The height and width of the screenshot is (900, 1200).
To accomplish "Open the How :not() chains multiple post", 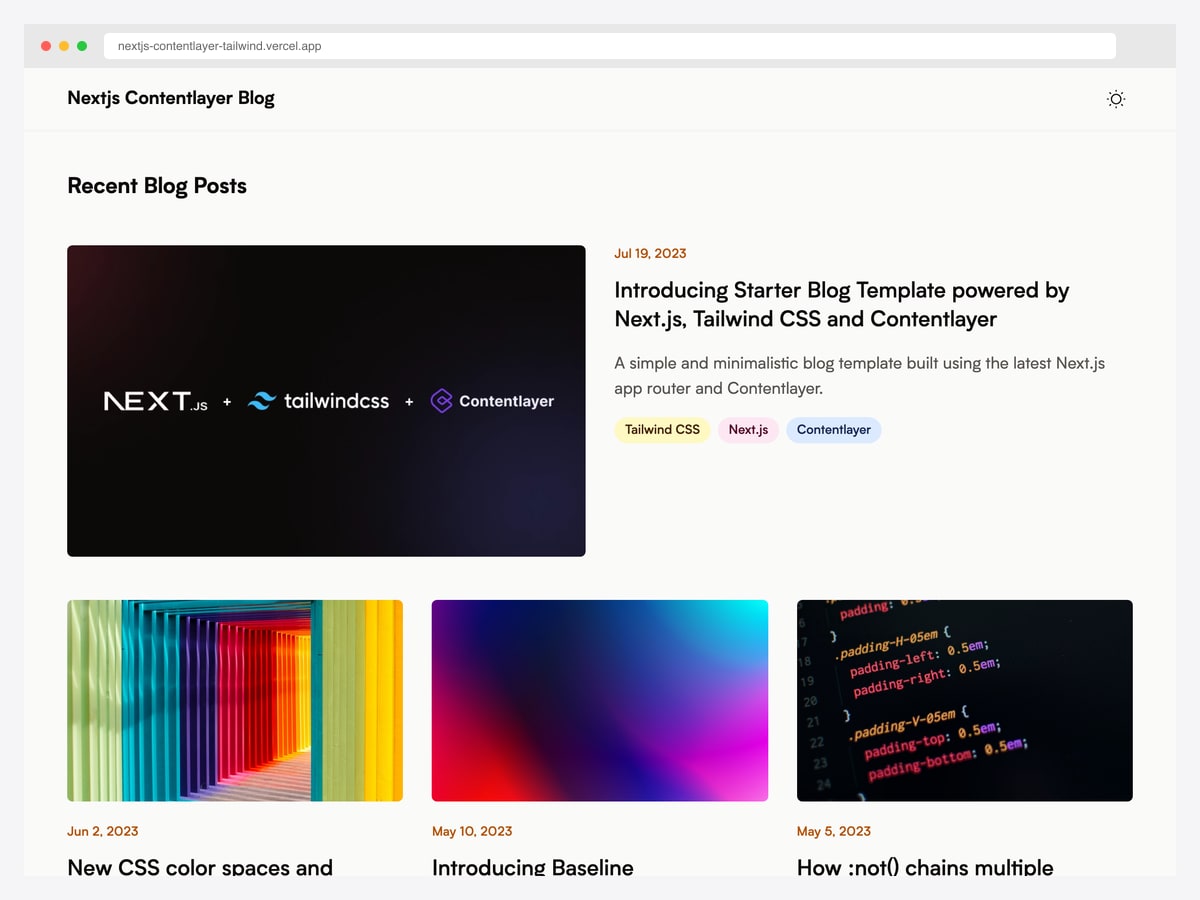I will [x=925, y=866].
